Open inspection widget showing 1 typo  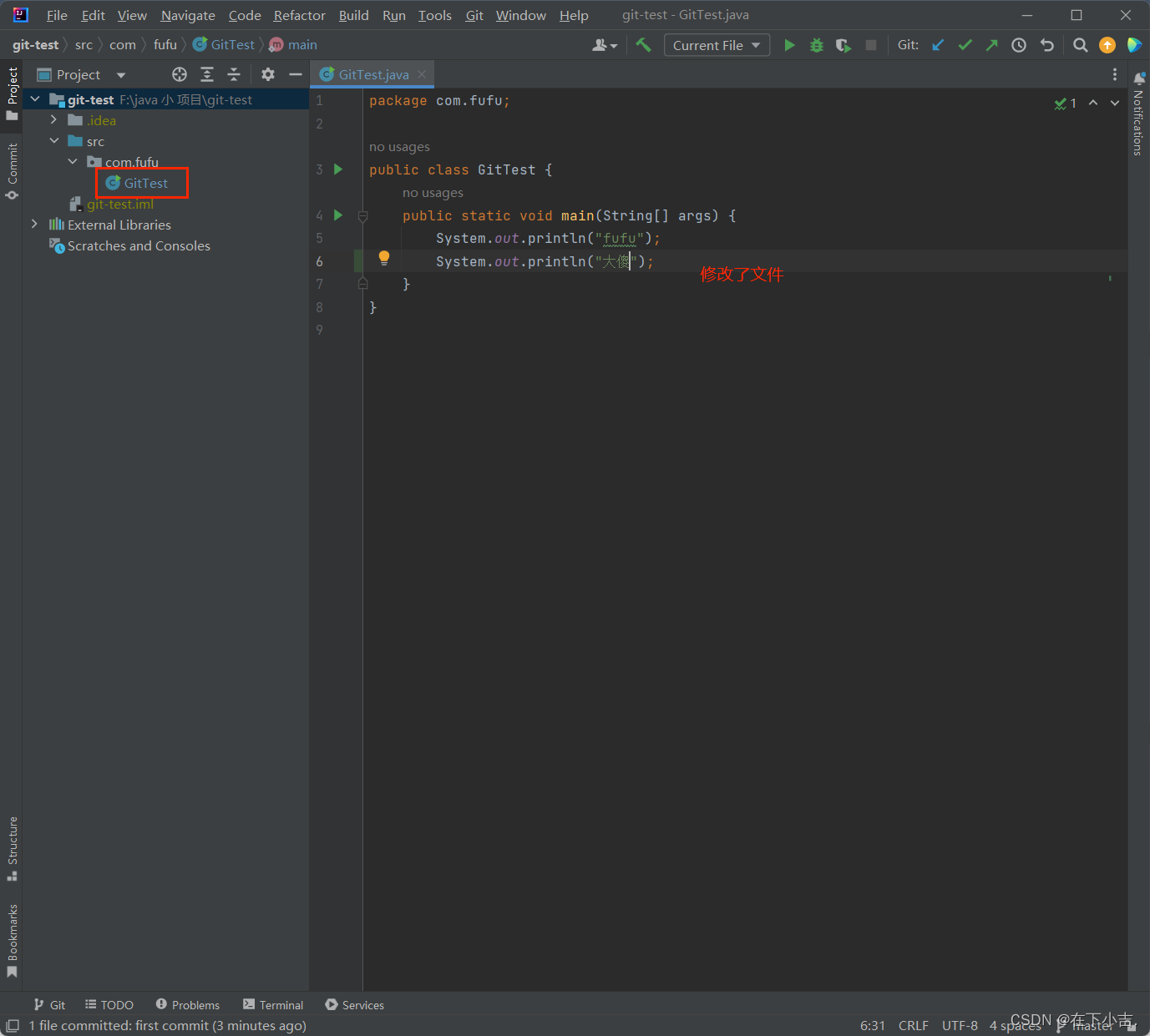1066,103
